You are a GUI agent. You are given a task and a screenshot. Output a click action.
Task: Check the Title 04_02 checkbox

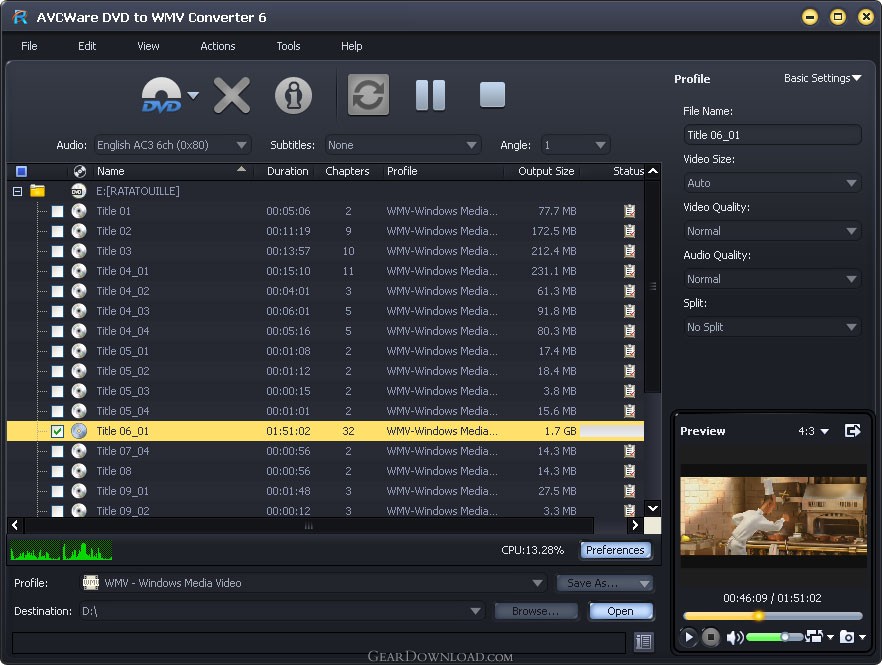(57, 291)
